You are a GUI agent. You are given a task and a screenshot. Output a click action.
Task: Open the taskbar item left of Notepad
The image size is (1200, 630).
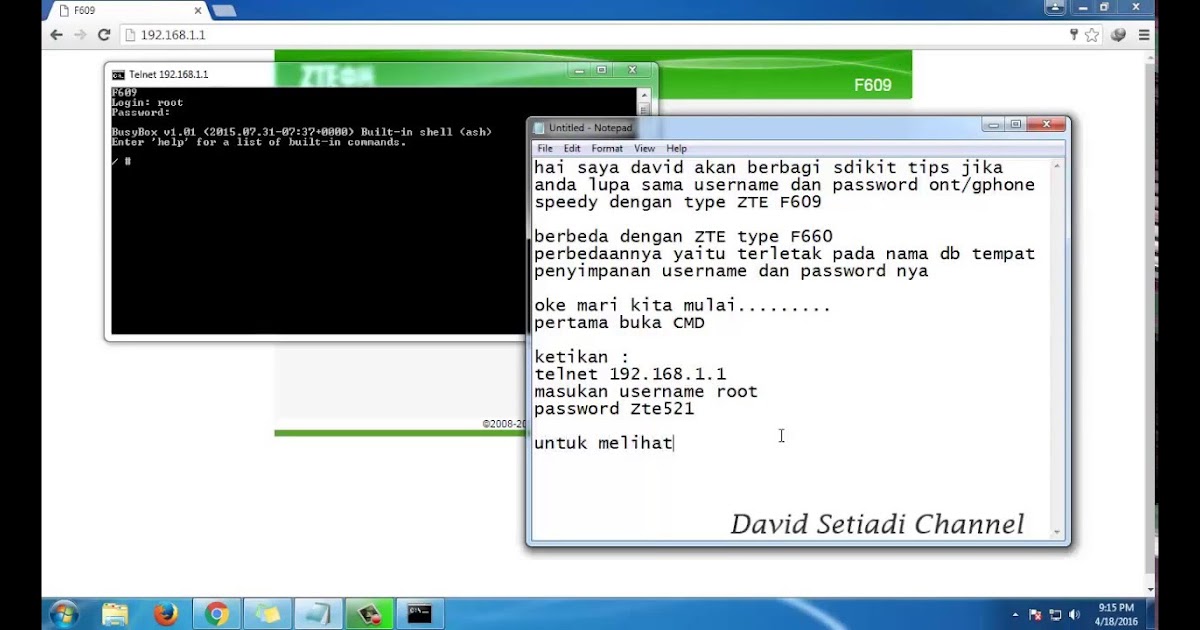pyautogui.click(x=268, y=614)
